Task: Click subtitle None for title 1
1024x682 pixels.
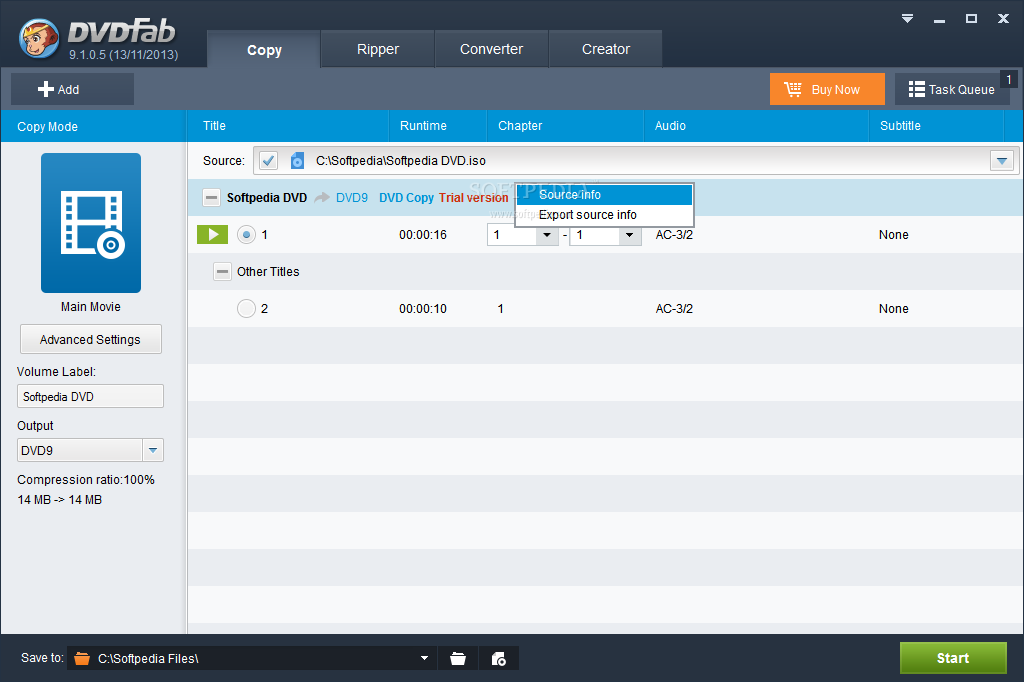Action: click(893, 235)
